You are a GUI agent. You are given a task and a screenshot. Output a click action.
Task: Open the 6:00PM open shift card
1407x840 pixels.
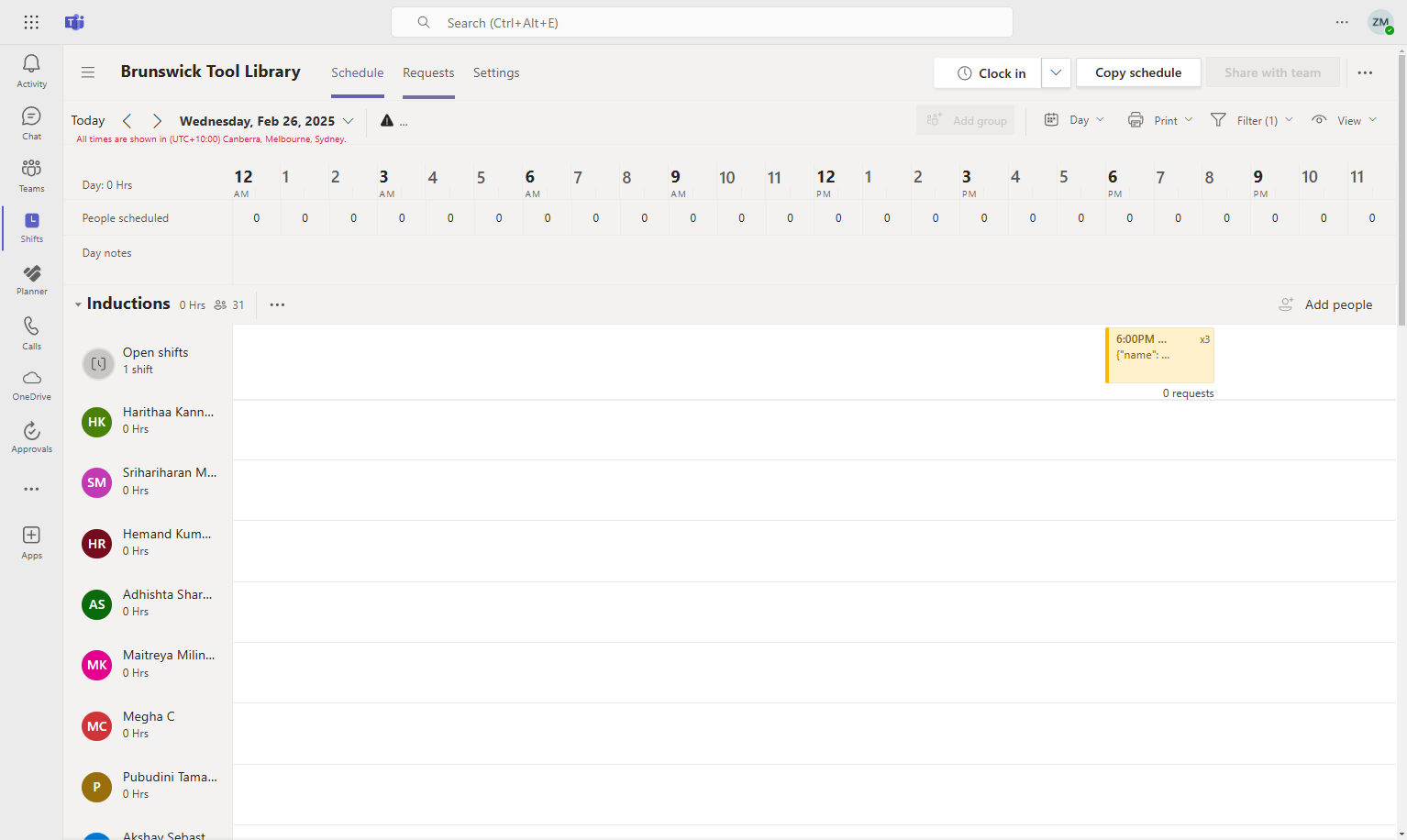(x=1159, y=355)
